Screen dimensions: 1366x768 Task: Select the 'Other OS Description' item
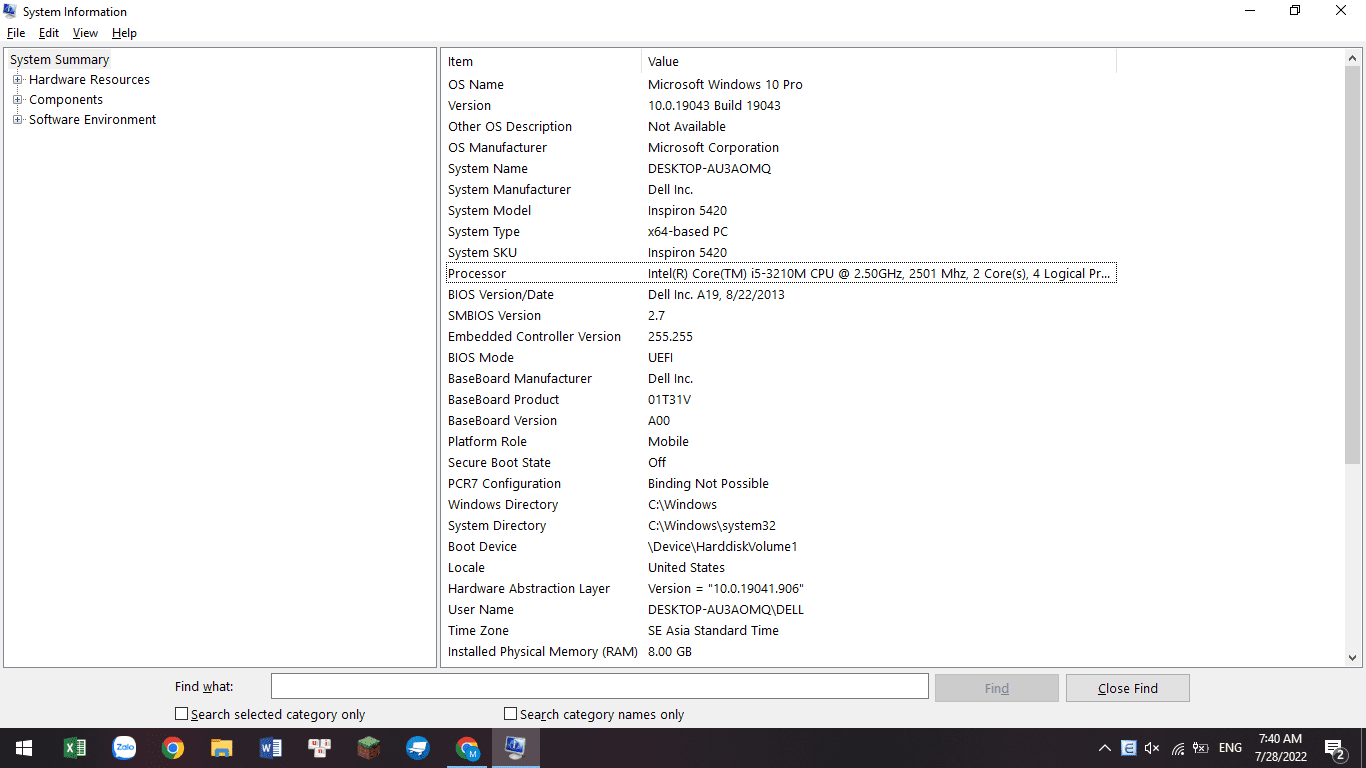(x=510, y=127)
